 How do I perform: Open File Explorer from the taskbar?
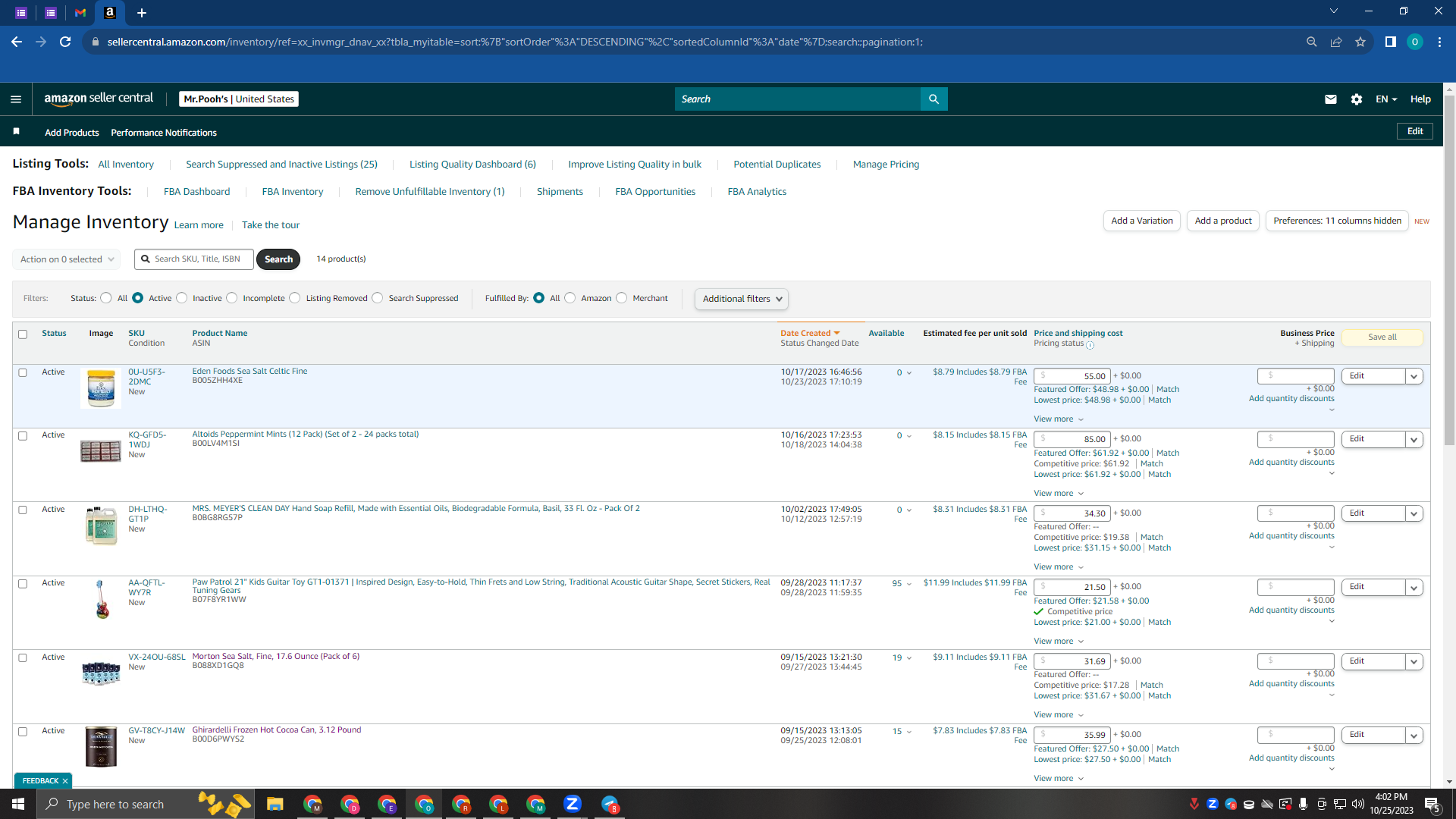tap(275, 804)
